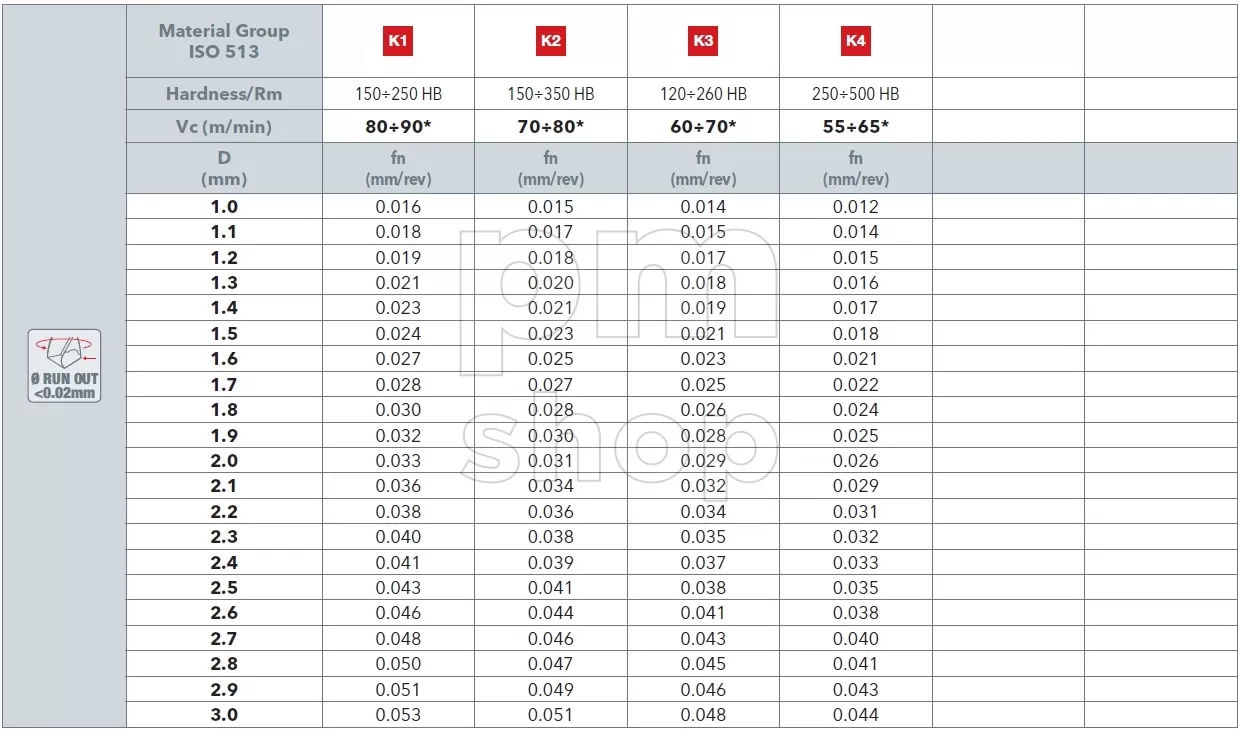The height and width of the screenshot is (730, 1239).
Task: Select diameter 2.0 row label
Action: pos(224,461)
